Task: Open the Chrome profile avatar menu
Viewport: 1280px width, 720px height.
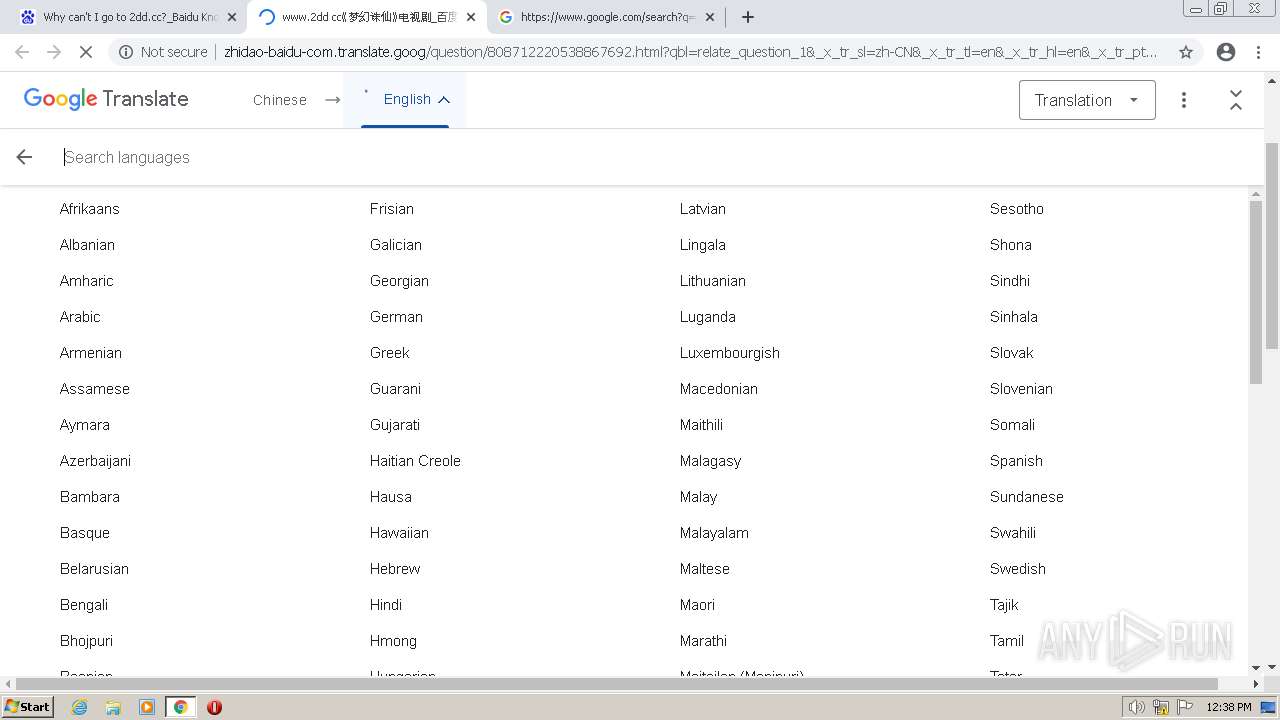Action: point(1226,52)
